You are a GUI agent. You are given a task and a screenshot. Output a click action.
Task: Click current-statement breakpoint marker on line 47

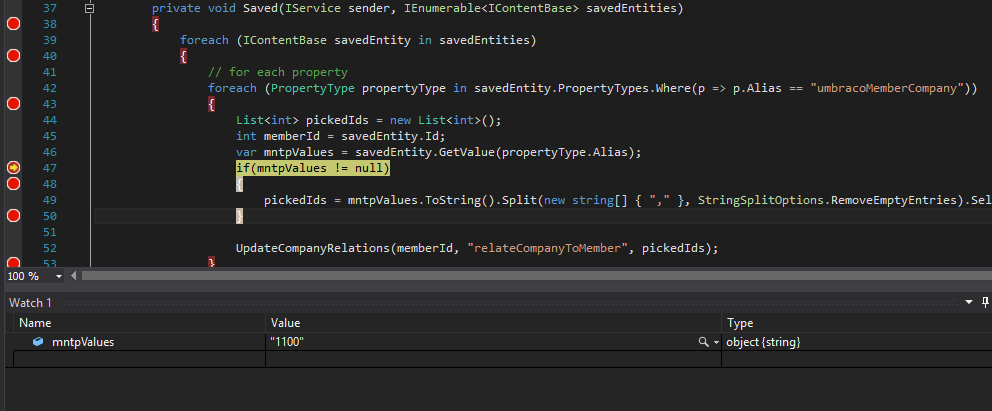tap(13, 168)
